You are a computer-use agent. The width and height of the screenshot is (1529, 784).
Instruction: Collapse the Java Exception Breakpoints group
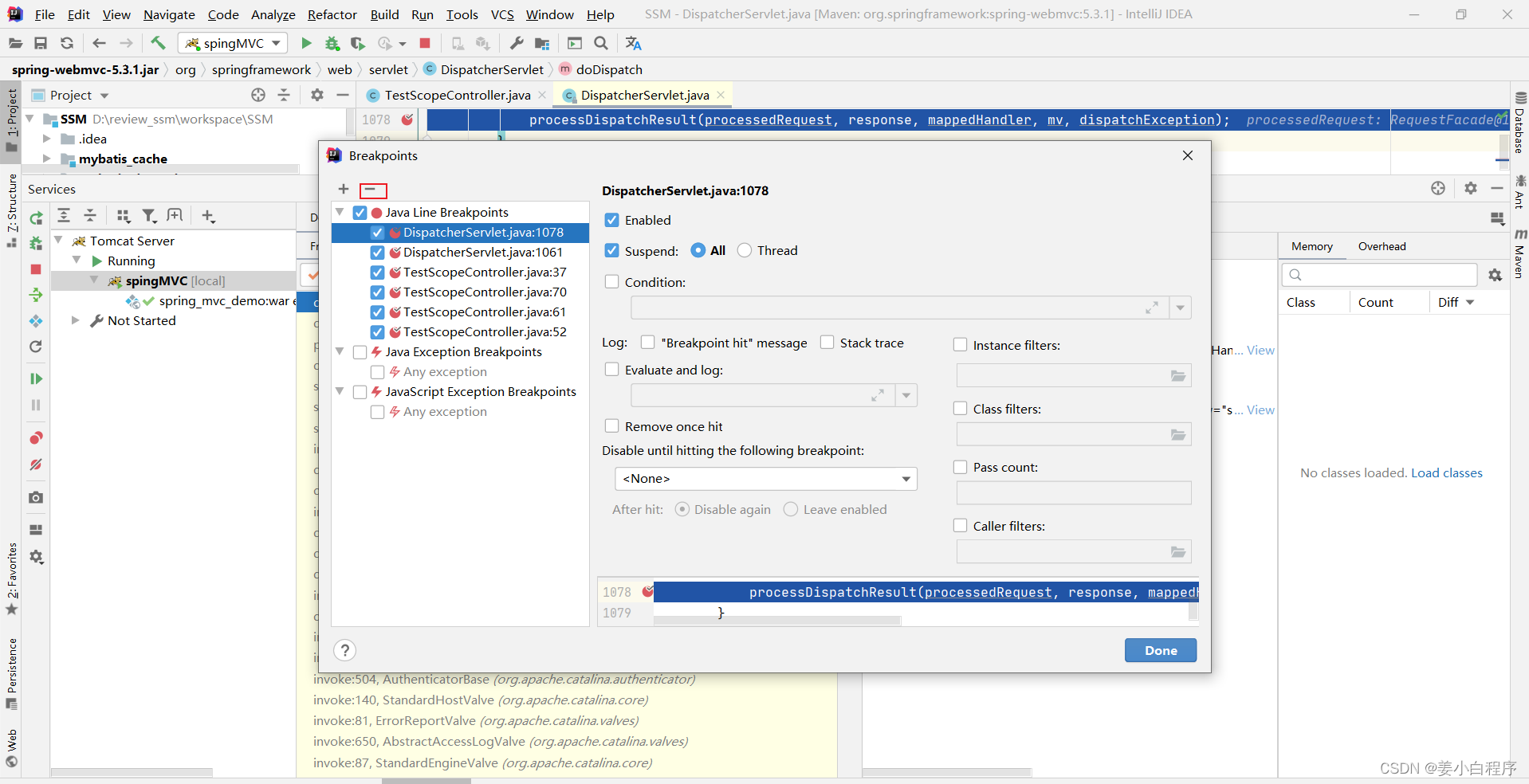340,351
